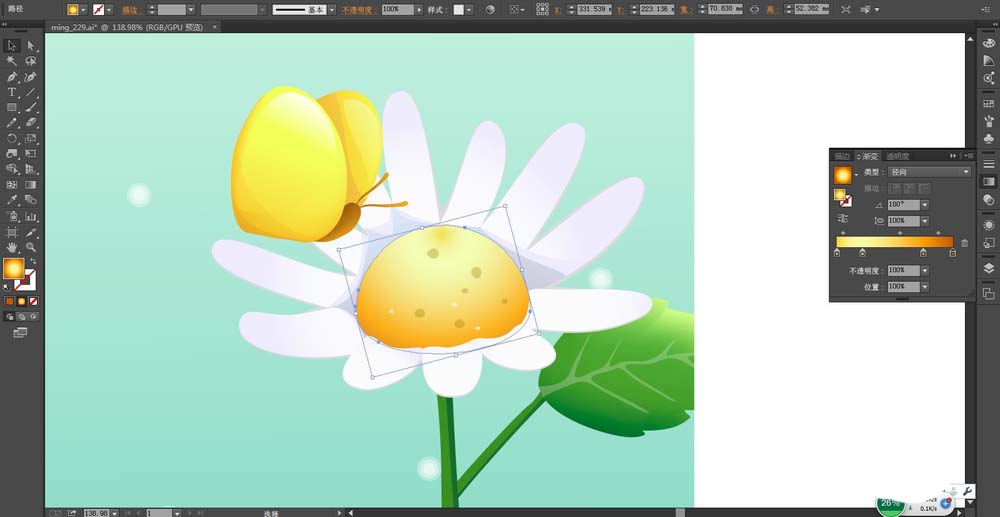Select the Type tool
The image size is (1000, 517).
click(11, 92)
